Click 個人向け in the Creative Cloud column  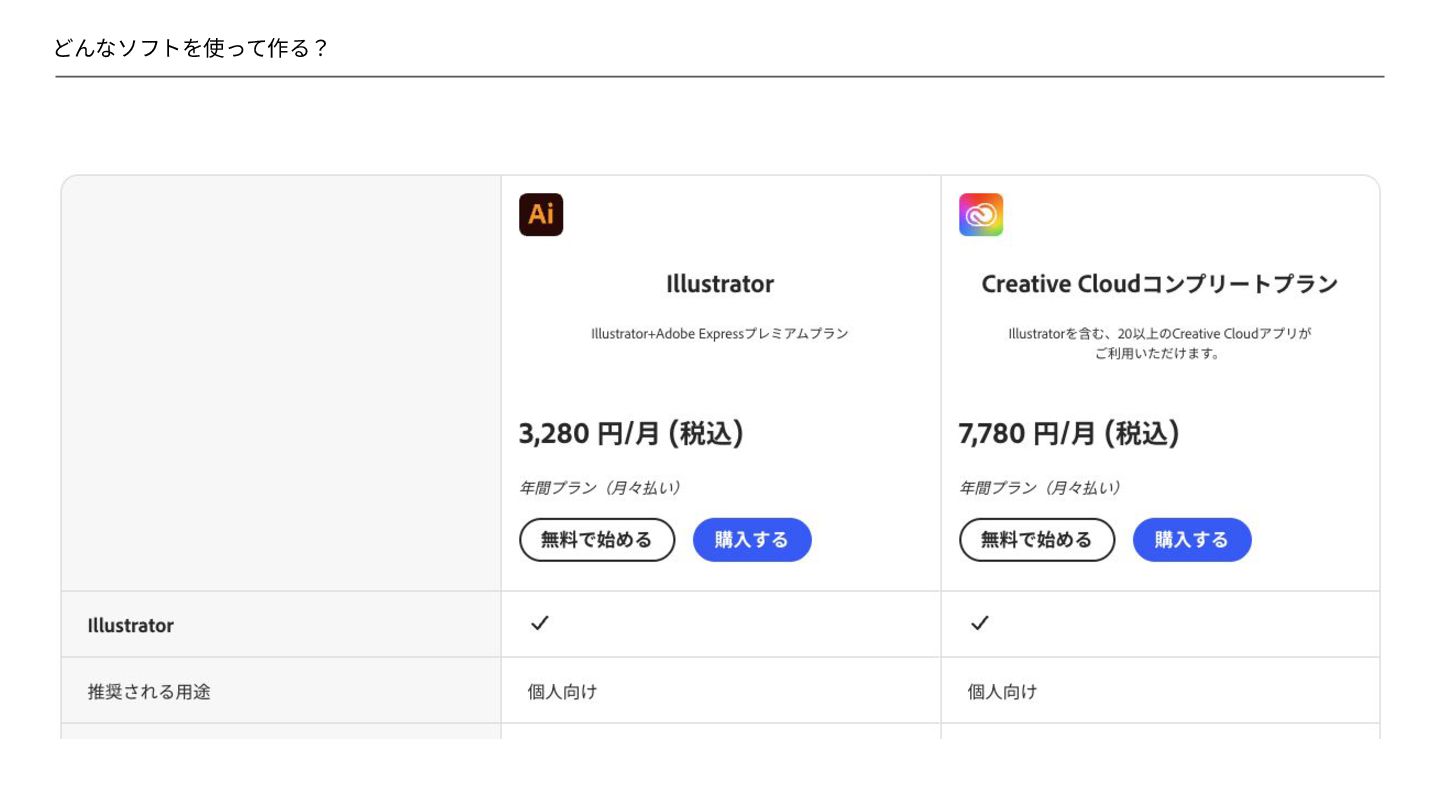[x=1003, y=691]
